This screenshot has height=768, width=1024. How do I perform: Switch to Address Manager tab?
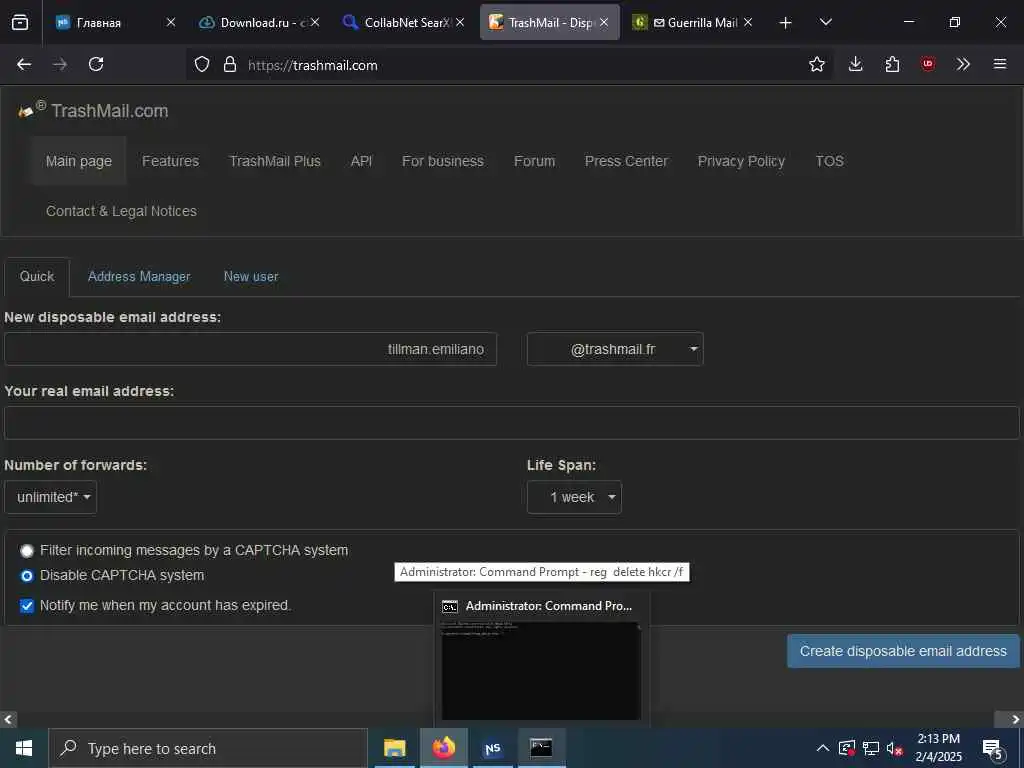click(x=139, y=276)
